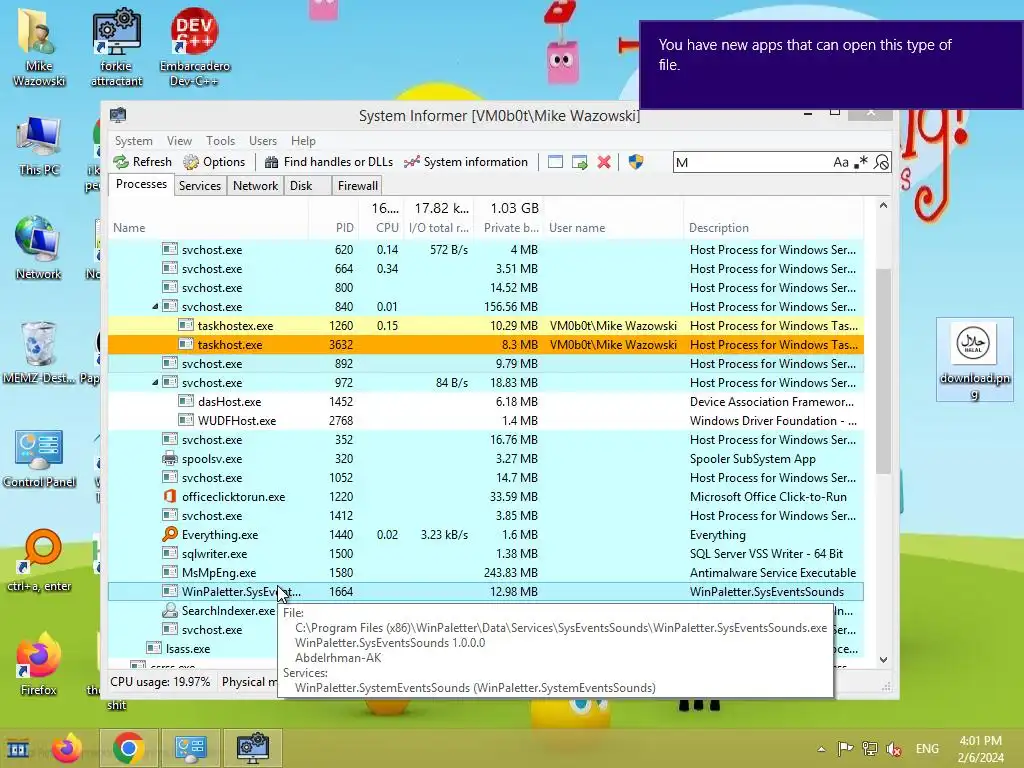Sort by the PID column header

(x=333, y=228)
